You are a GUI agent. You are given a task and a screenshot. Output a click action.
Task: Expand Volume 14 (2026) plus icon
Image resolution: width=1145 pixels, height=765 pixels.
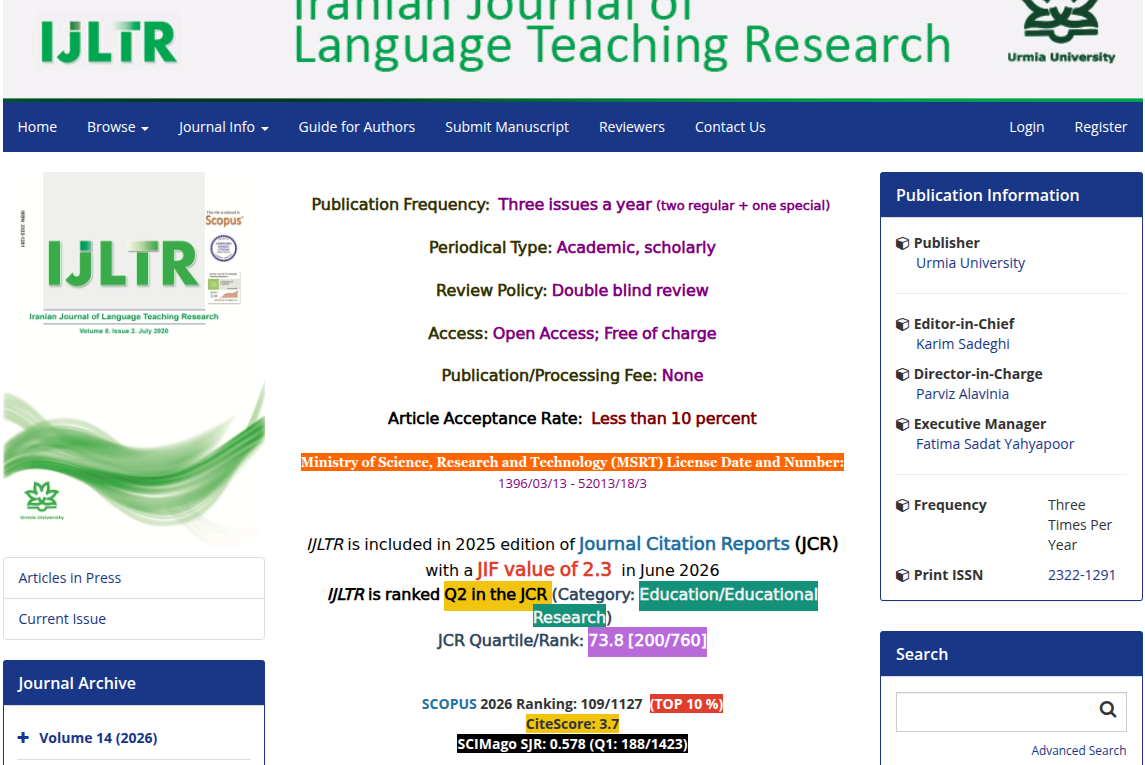[x=23, y=737]
